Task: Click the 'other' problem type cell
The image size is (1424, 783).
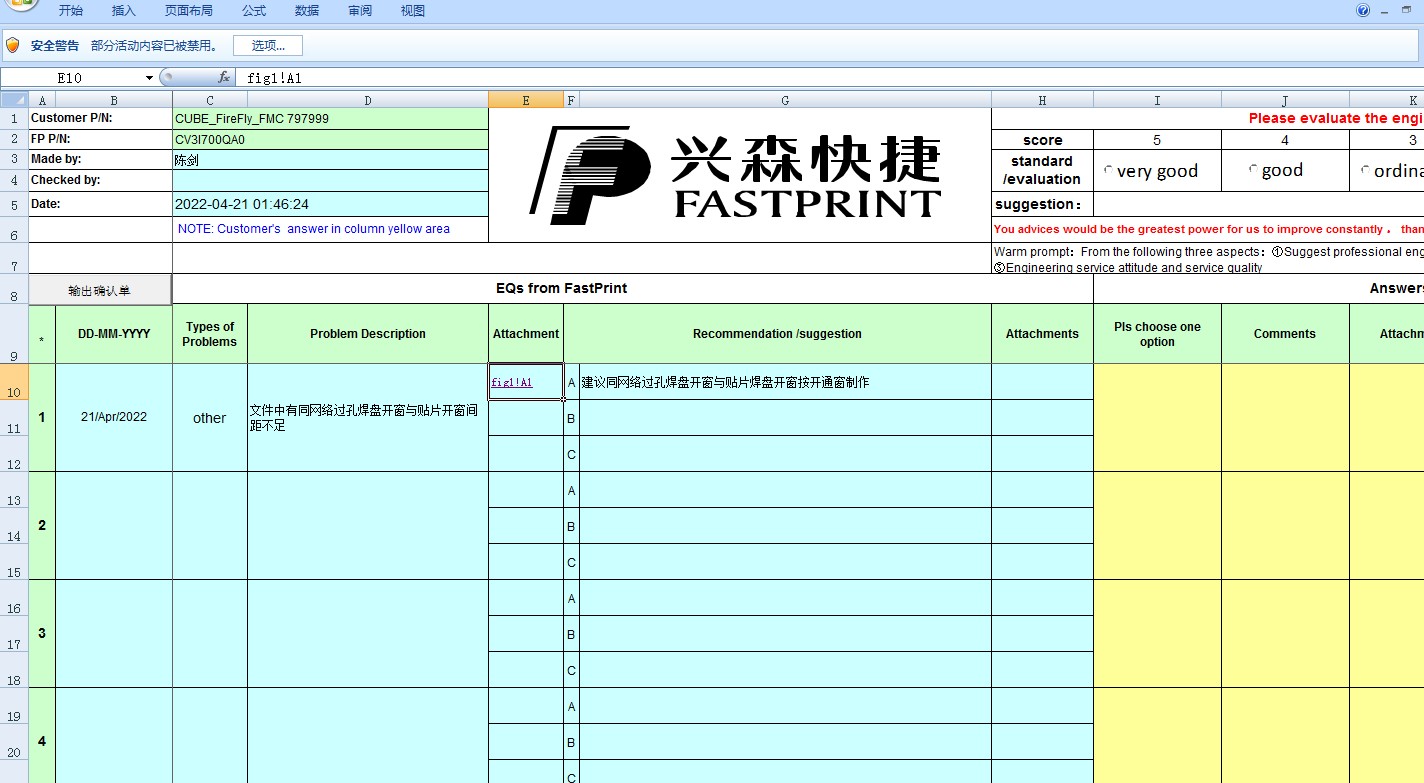Action: pos(210,418)
